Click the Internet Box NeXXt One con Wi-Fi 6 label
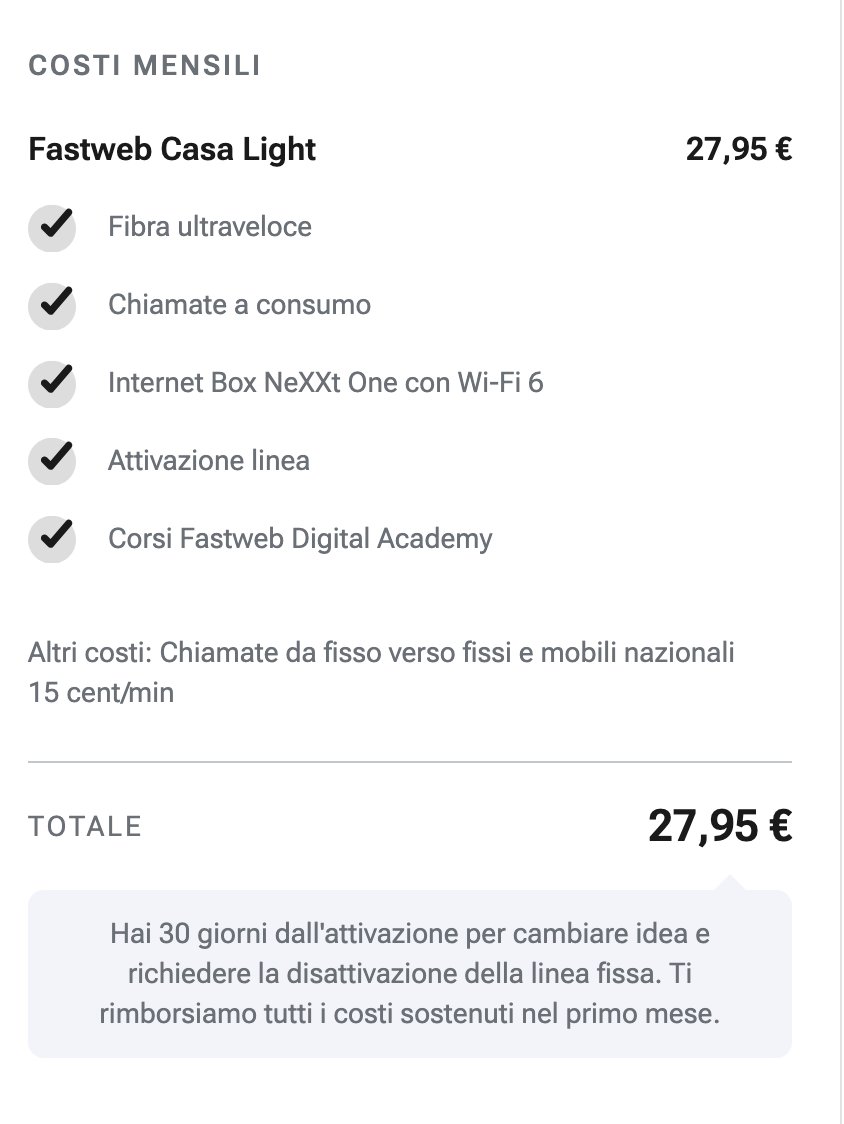The width and height of the screenshot is (844, 1124). coord(325,382)
